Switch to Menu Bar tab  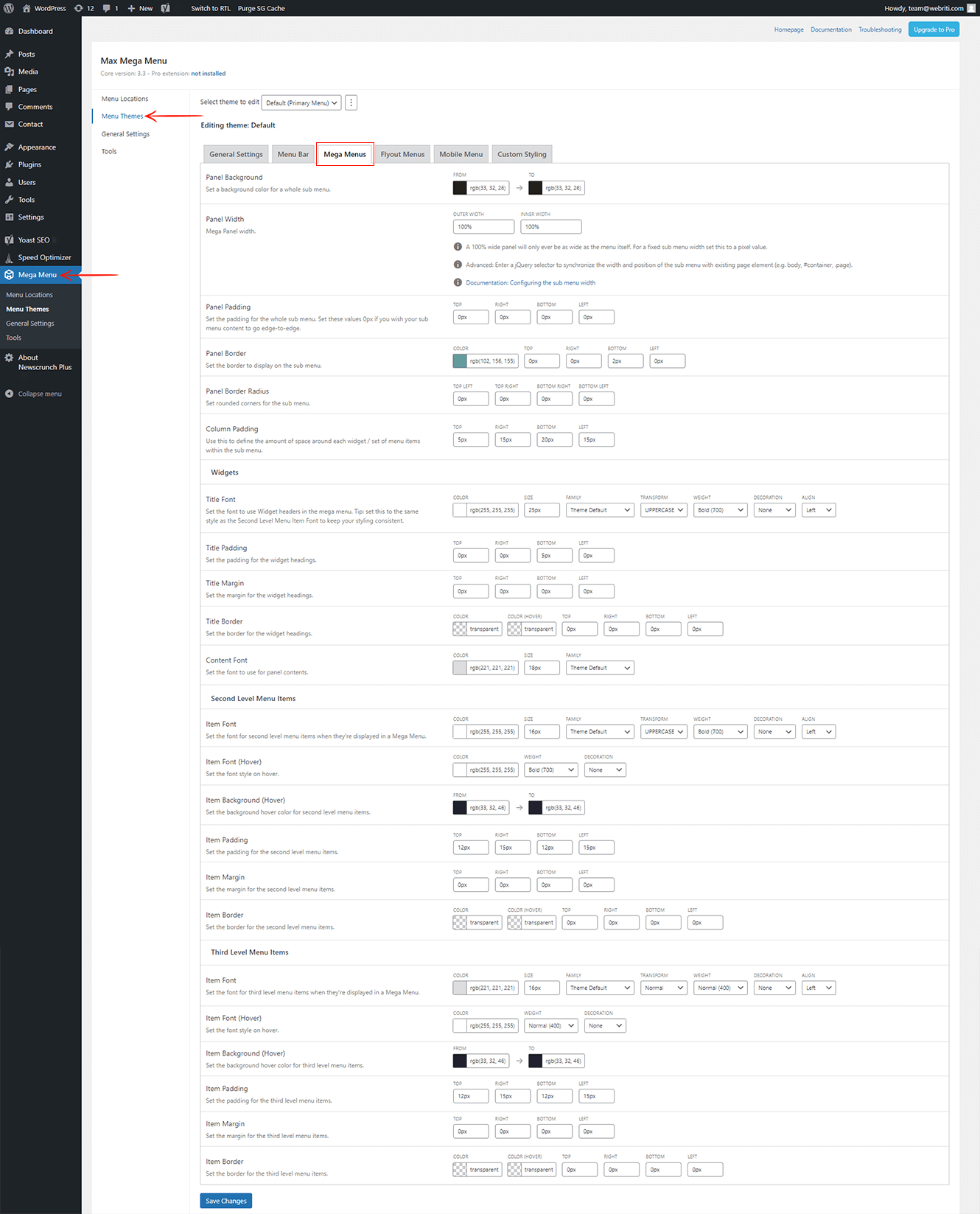[x=293, y=154]
